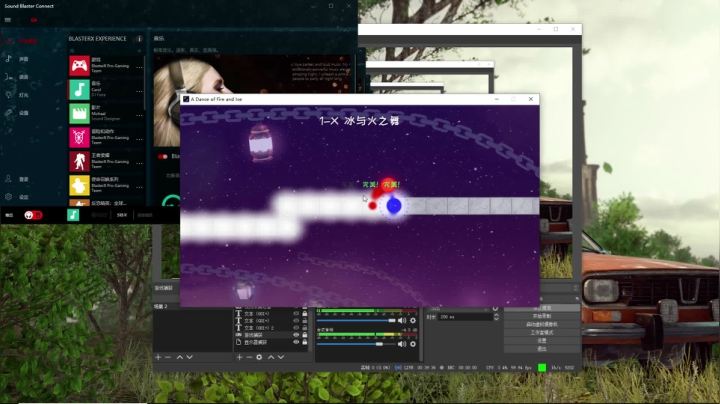Toggle lock on 游戏捕获 source
This screenshot has width=720, height=404.
click(304, 335)
